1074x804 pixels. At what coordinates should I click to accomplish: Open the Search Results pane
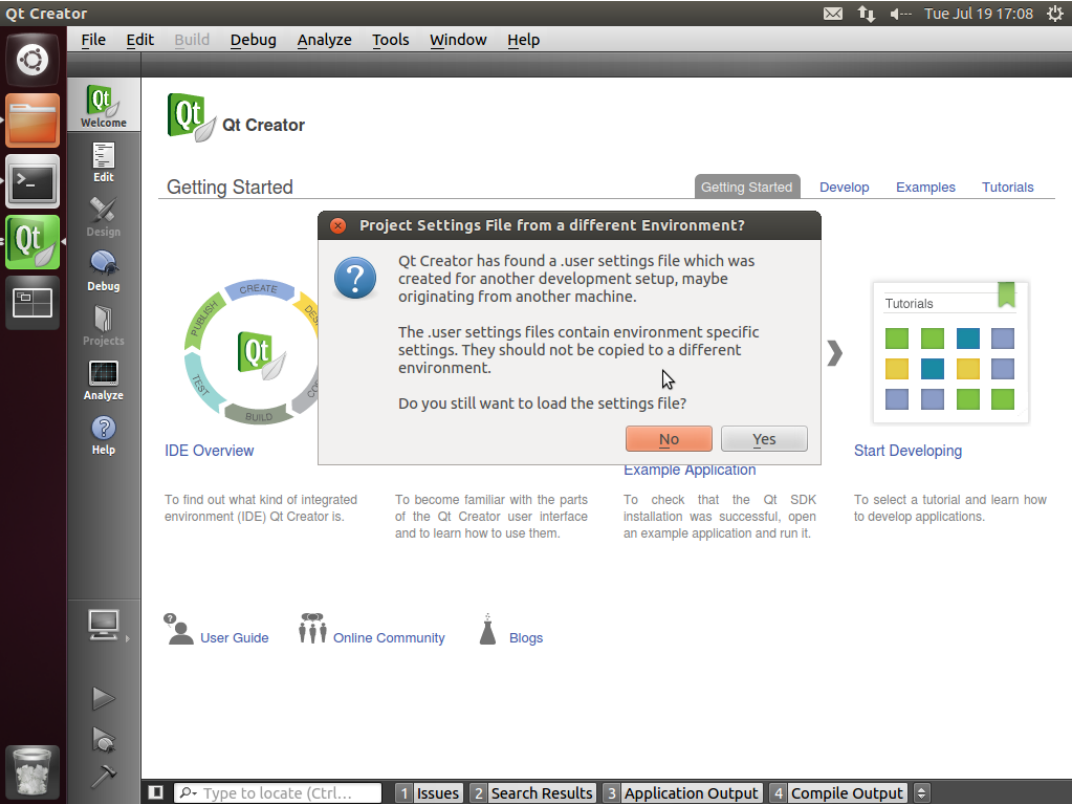pyautogui.click(x=533, y=792)
